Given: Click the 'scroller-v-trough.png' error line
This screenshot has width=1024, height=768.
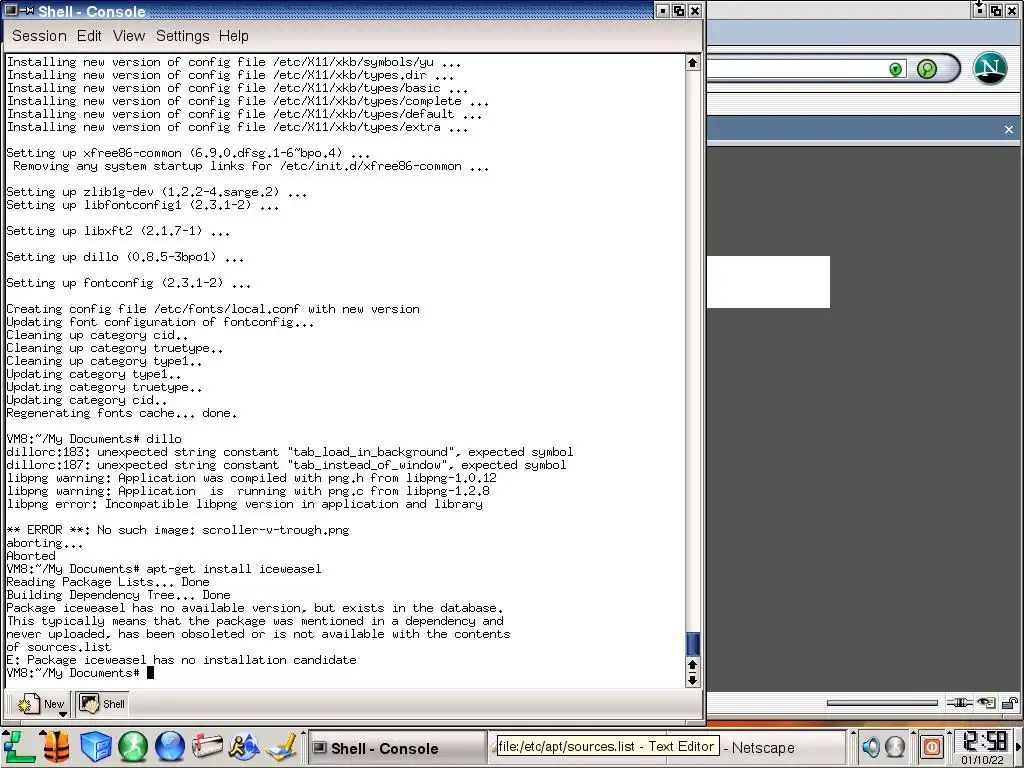Looking at the screenshot, I should (x=178, y=530).
